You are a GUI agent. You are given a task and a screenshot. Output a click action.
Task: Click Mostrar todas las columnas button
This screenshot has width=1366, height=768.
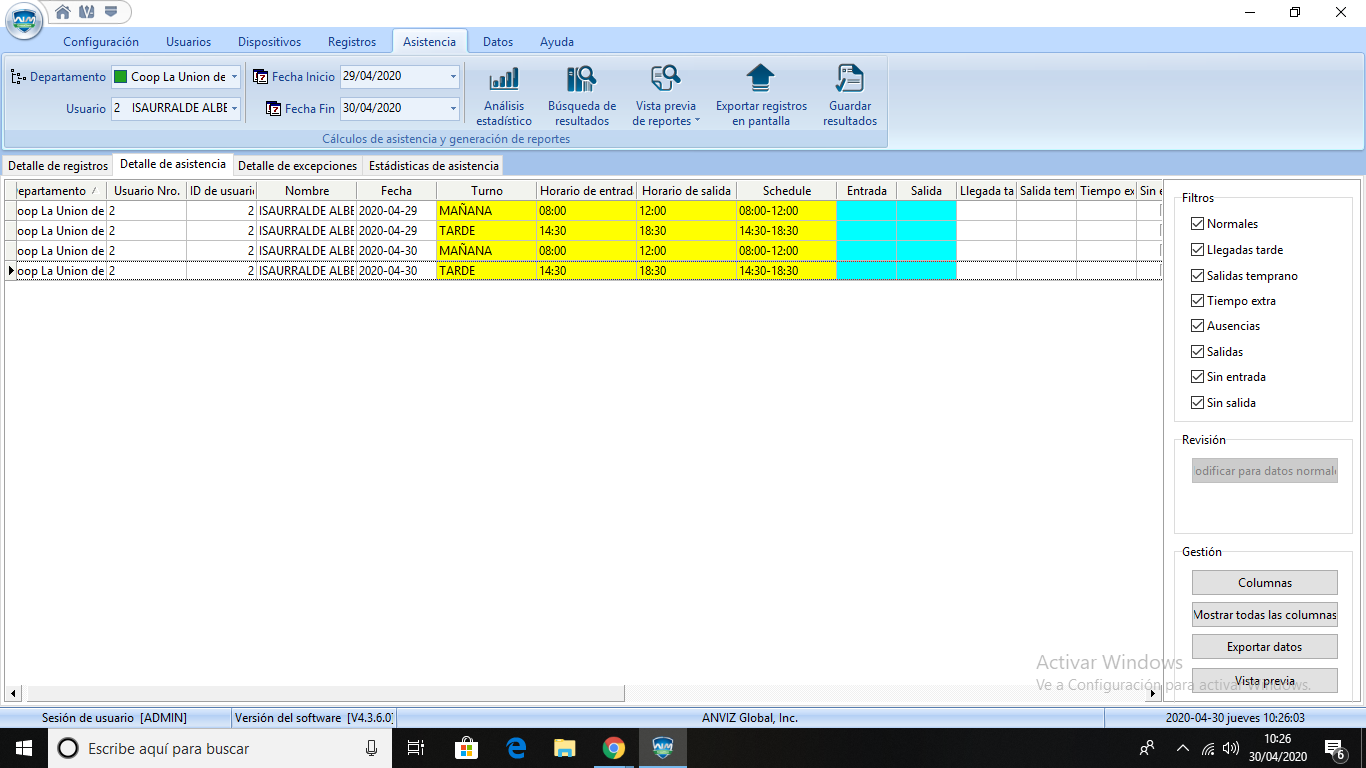click(x=1264, y=615)
